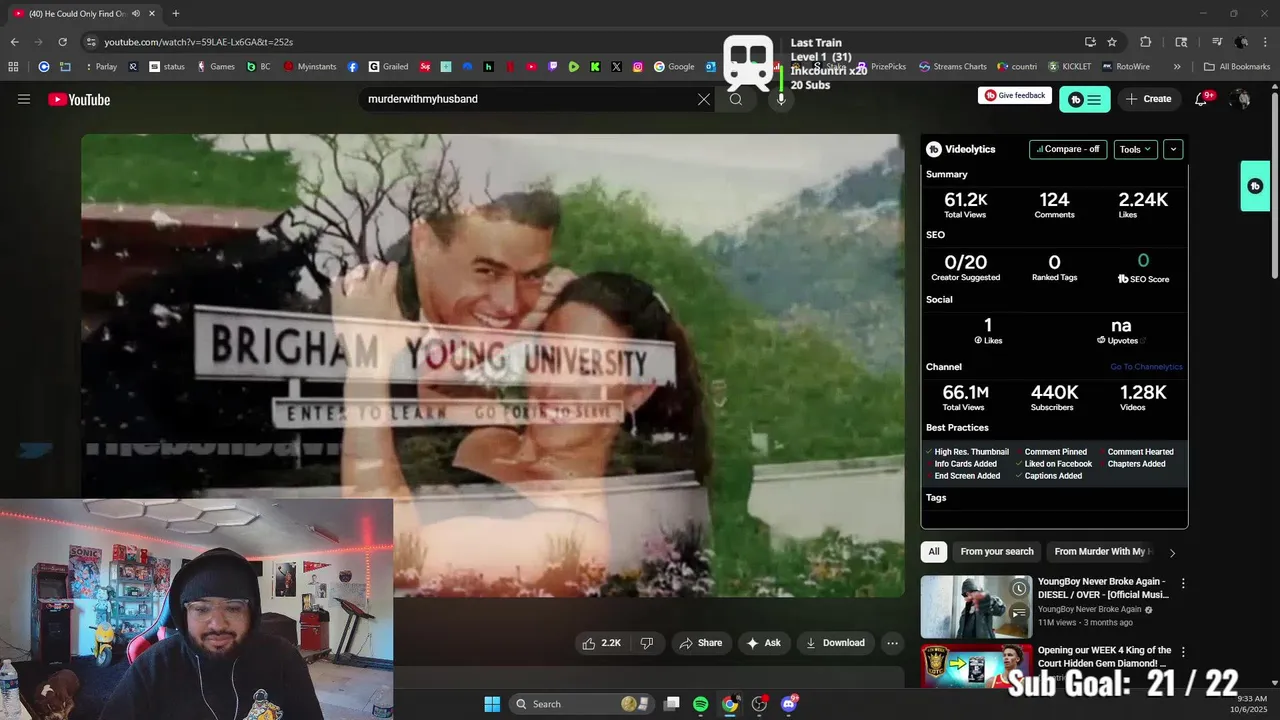The width and height of the screenshot is (1280, 720).
Task: Click the YouTube search magnifier button
Action: (x=736, y=99)
